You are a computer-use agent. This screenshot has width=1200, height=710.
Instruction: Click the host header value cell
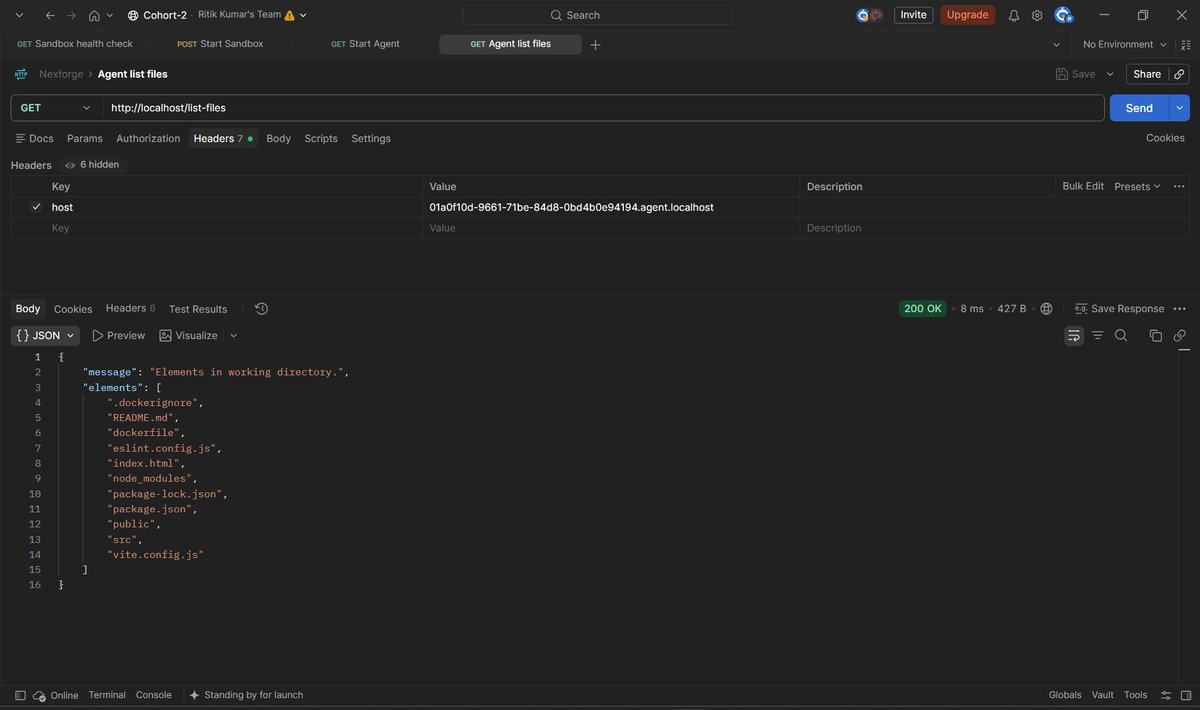[x=612, y=207]
